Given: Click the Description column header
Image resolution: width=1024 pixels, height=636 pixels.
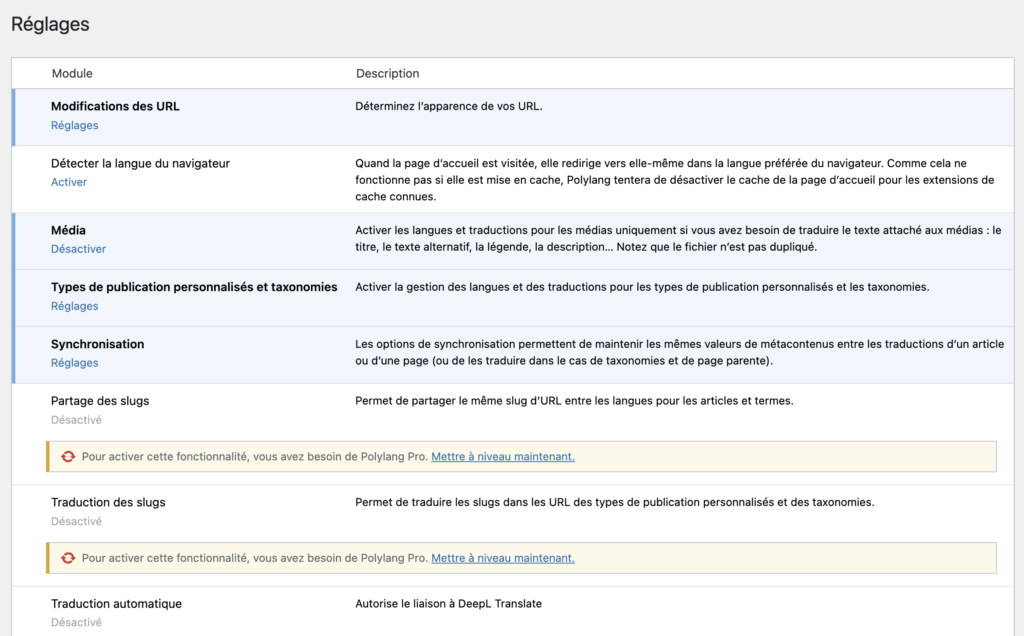Looking at the screenshot, I should 387,73.
